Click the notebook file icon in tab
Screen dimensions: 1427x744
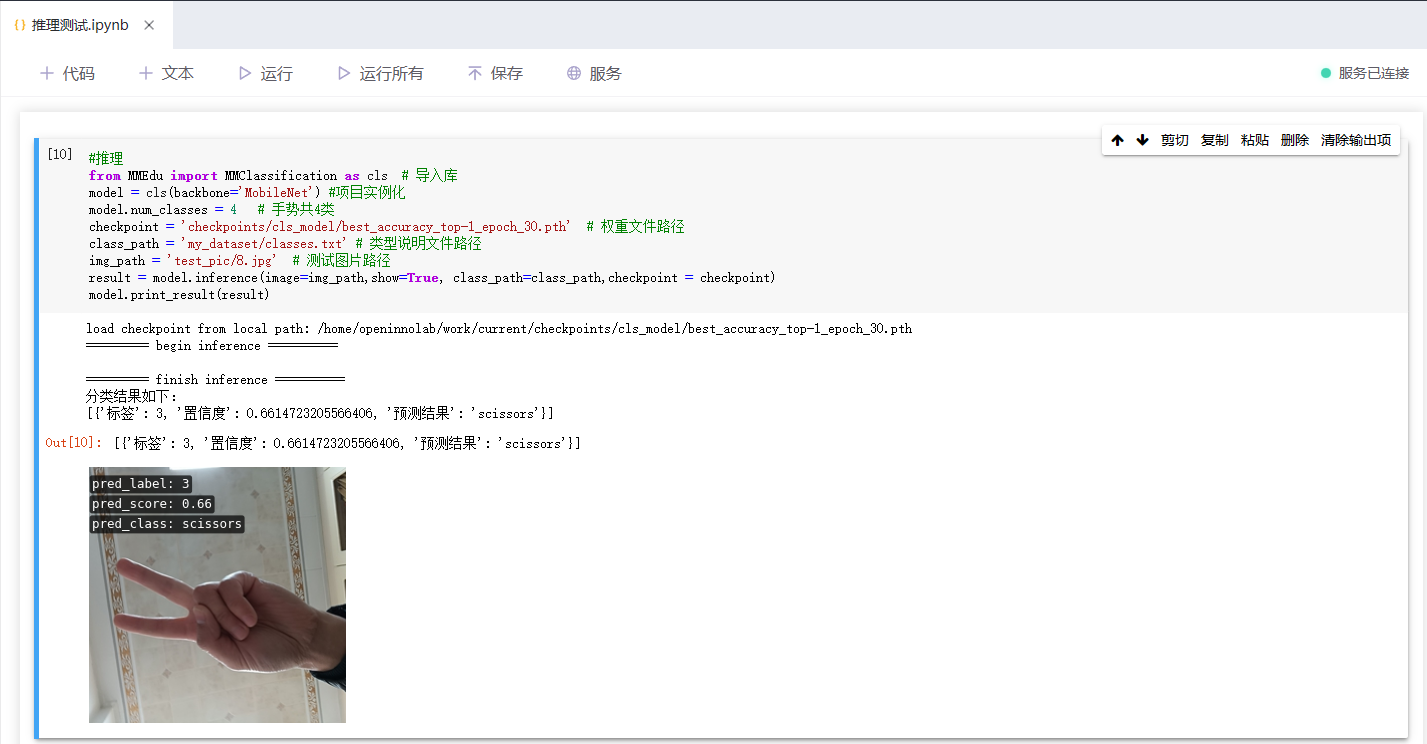[20, 25]
